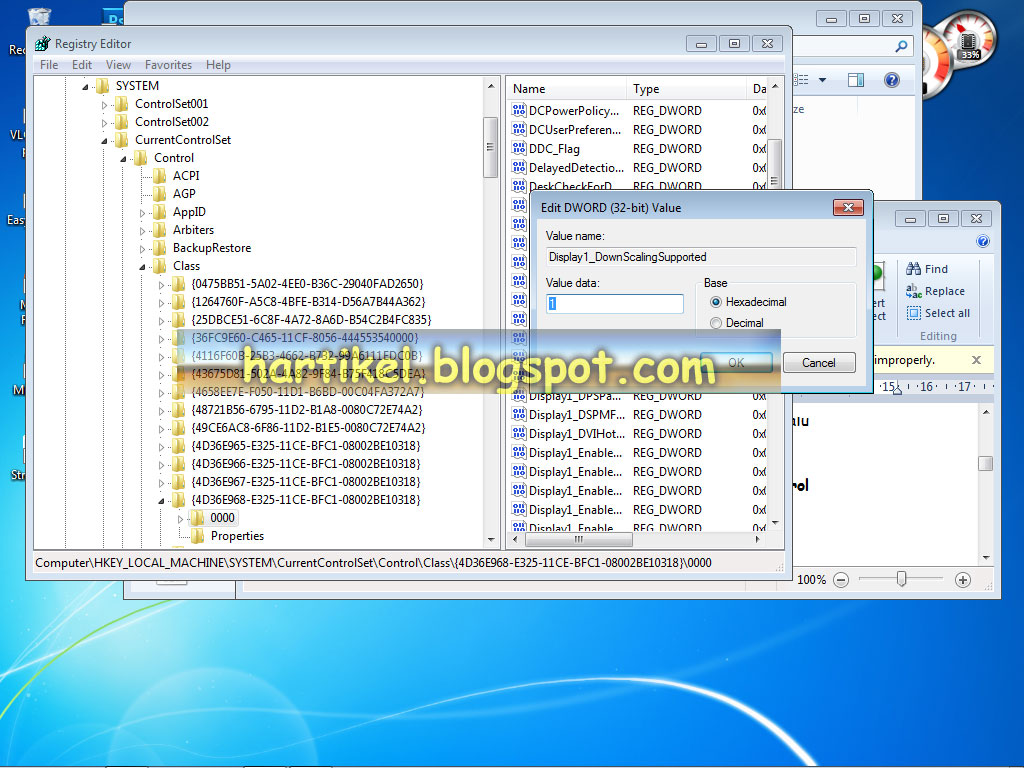The image size is (1024, 768).
Task: Click the zoom out minus button
Action: point(841,579)
